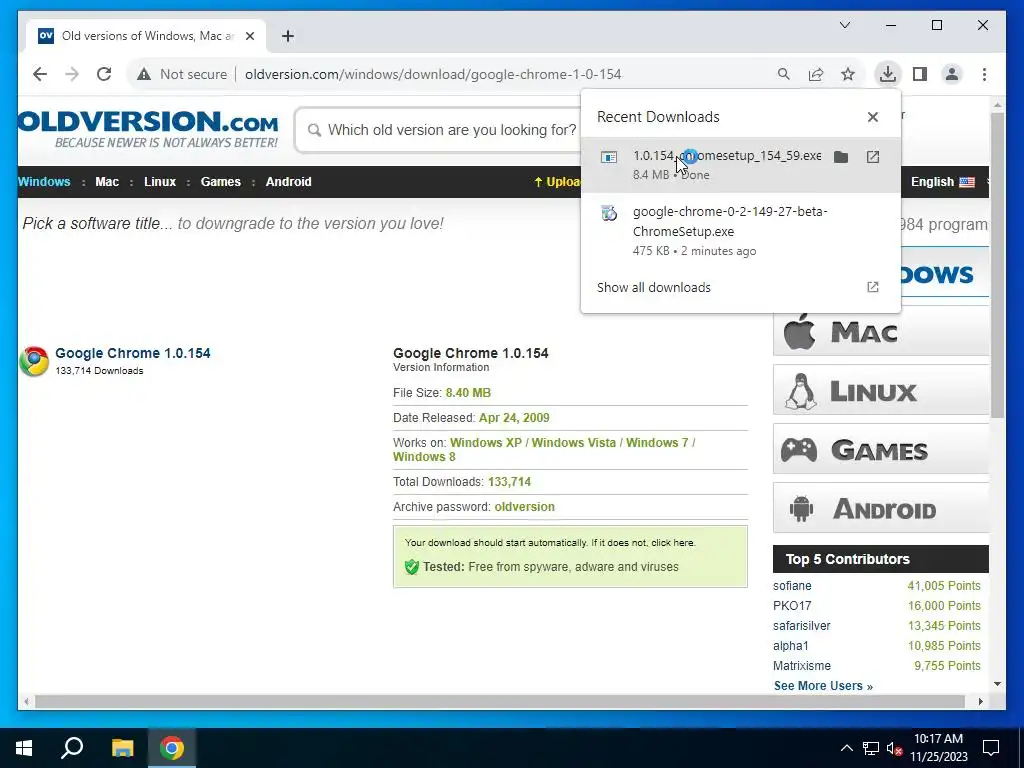The image size is (1024, 768).
Task: Open the Chrome profile avatar menu
Action: tap(952, 74)
